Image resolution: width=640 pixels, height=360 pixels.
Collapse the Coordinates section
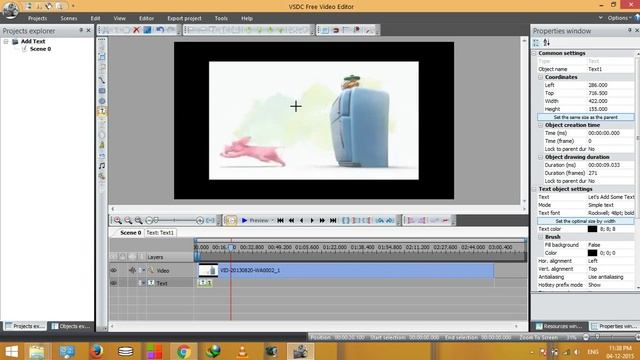[x=540, y=77]
